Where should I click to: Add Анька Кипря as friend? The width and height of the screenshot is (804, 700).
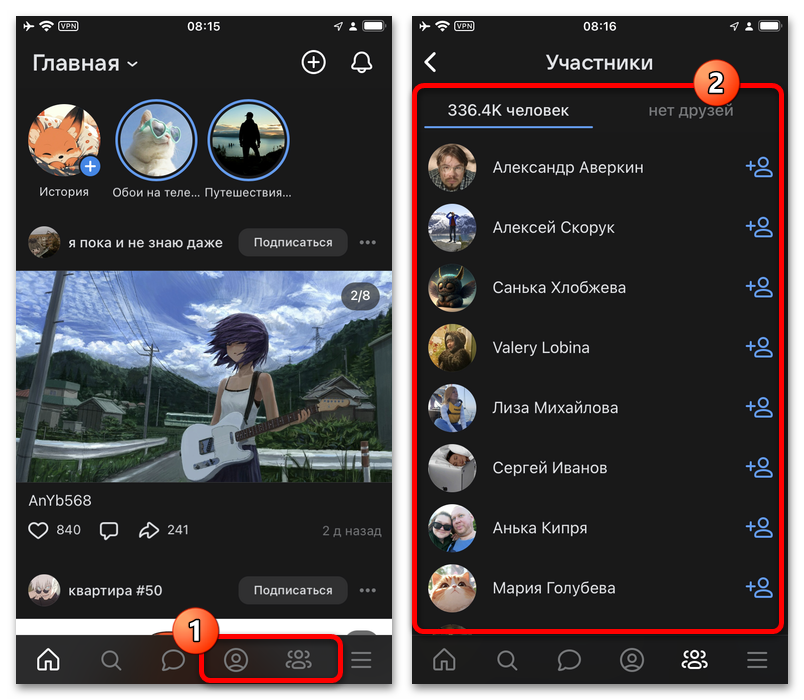759,527
